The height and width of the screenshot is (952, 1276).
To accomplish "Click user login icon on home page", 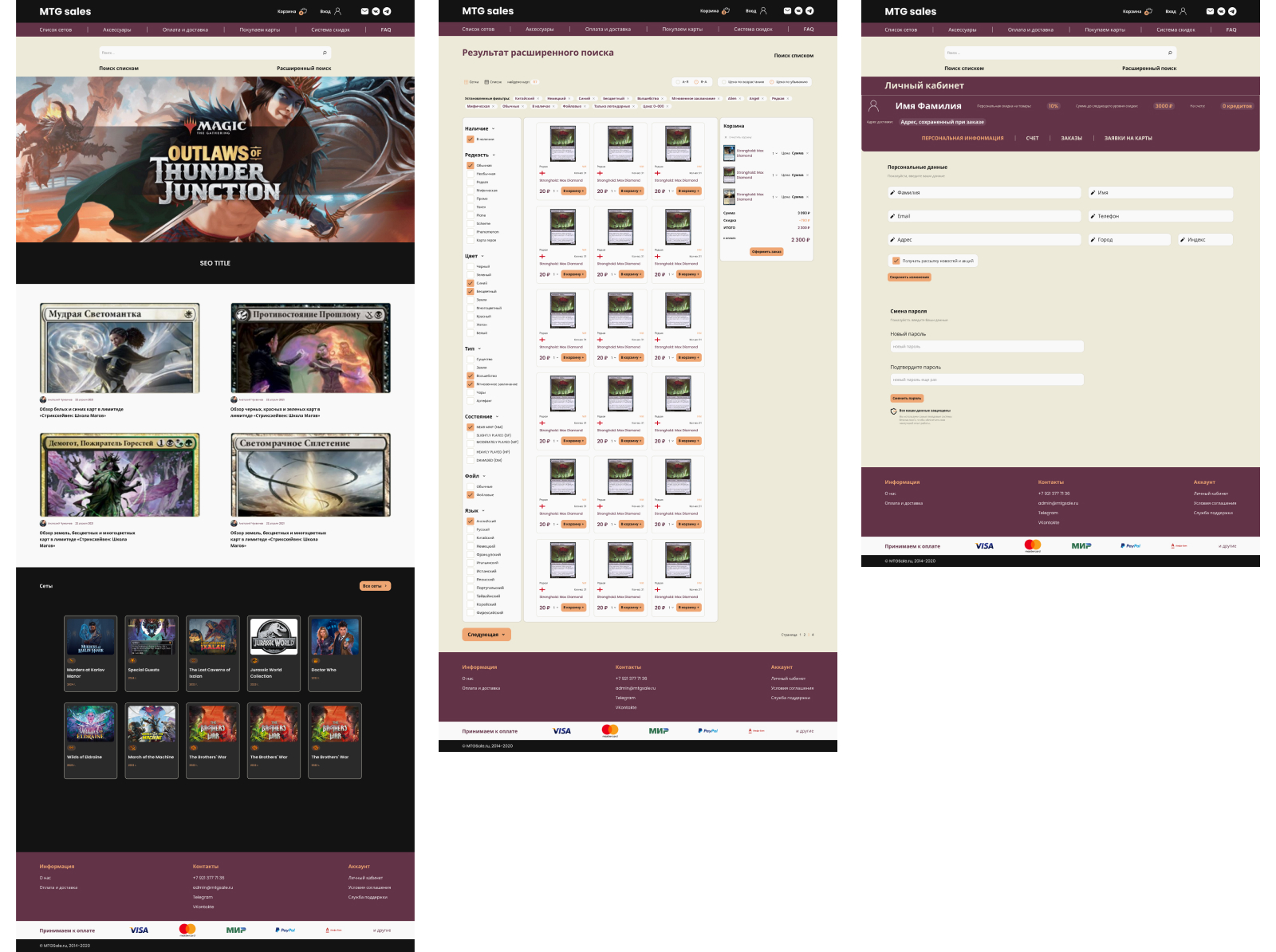I will pyautogui.click(x=337, y=11).
